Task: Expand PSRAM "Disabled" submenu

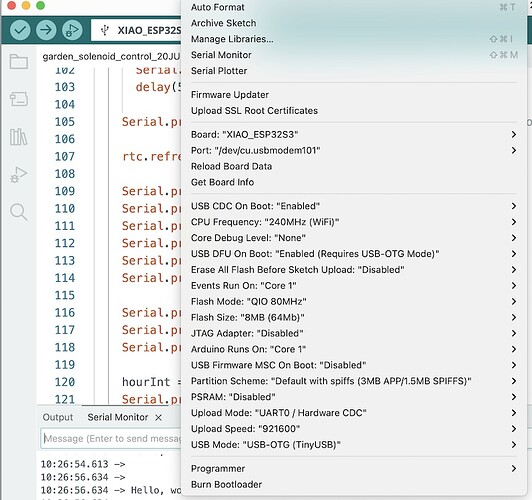Action: pos(353,397)
